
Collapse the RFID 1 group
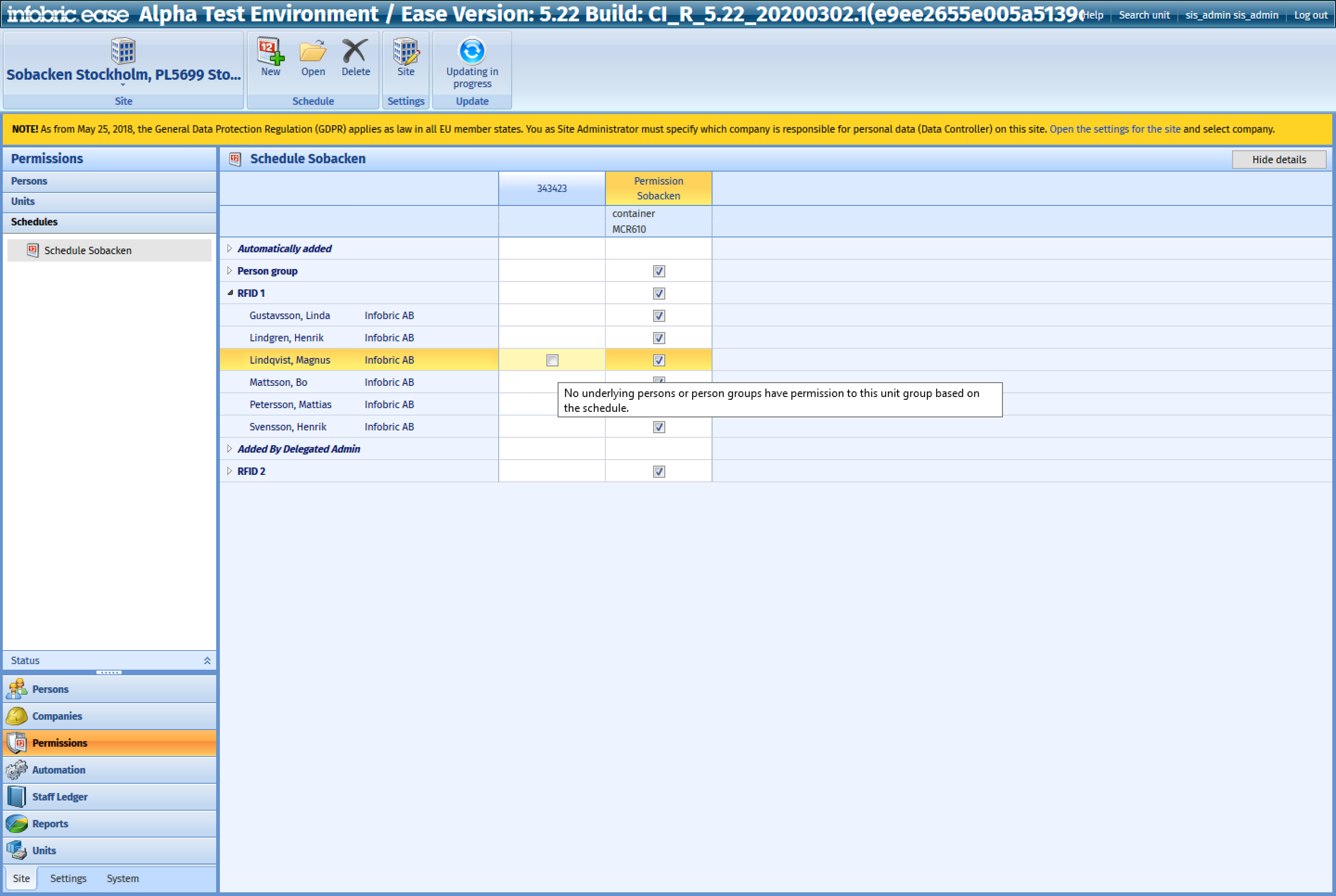point(230,293)
